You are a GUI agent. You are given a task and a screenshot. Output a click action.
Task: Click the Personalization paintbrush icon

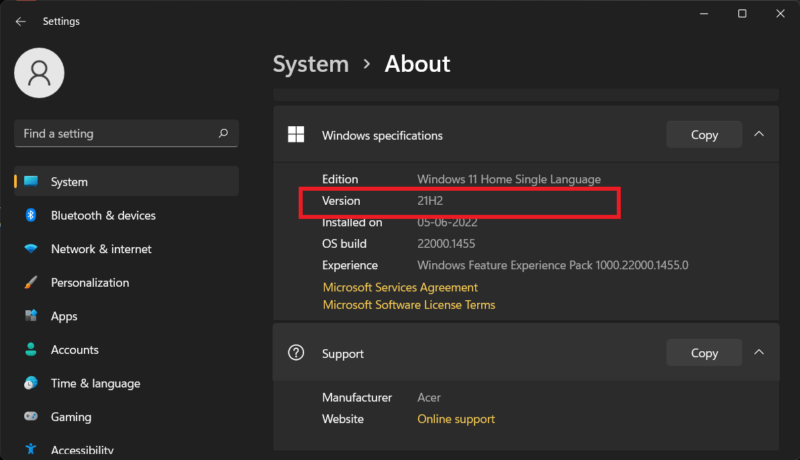[31, 283]
